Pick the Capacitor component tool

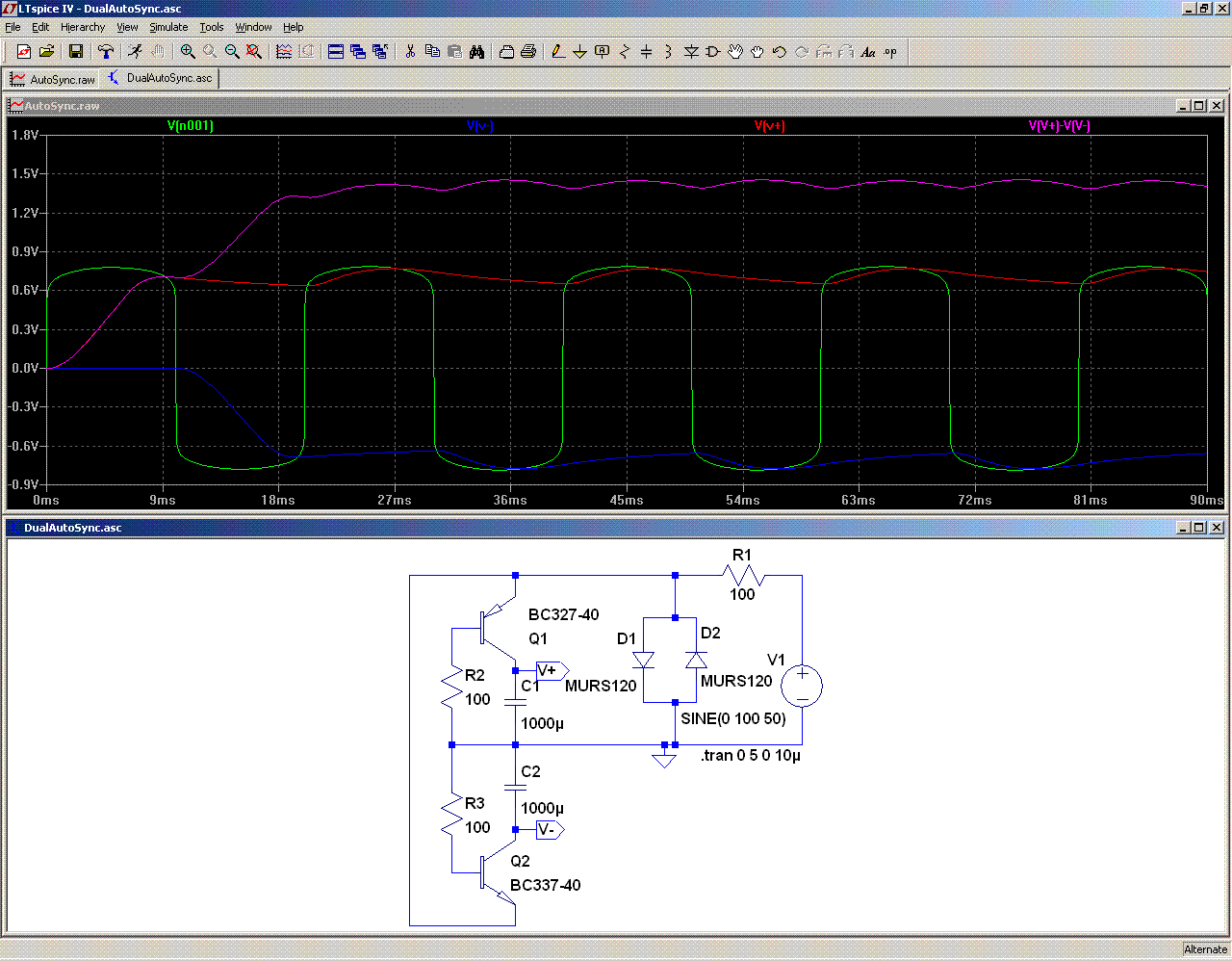click(646, 52)
